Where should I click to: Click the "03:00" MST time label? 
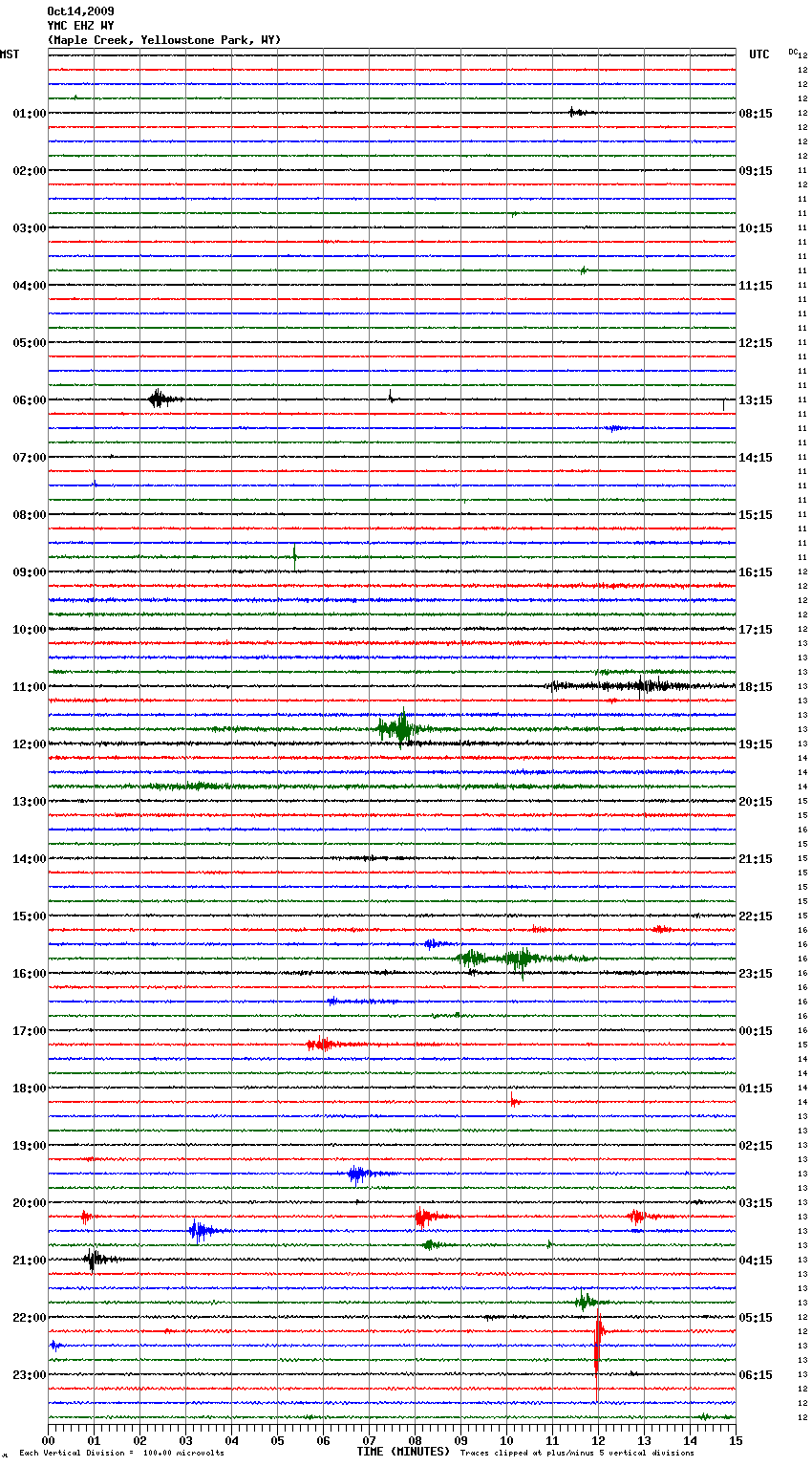[x=30, y=228]
